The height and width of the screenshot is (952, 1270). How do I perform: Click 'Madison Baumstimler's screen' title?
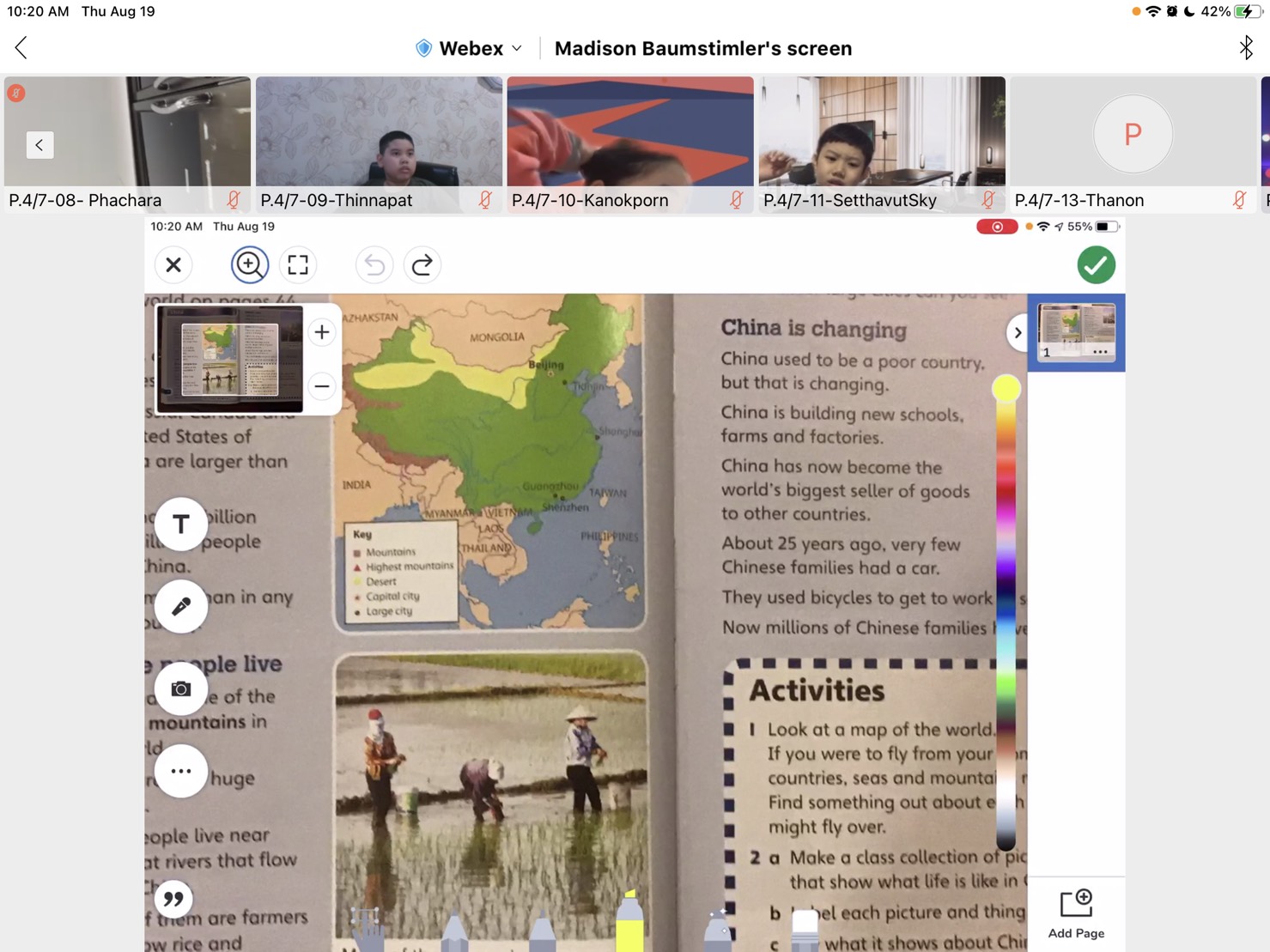click(x=703, y=48)
